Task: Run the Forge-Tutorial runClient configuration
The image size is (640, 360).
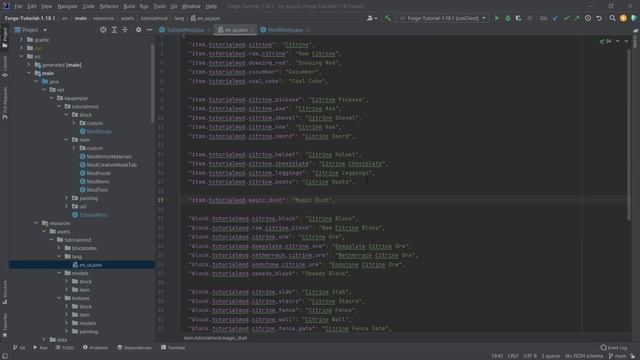Action: coord(497,18)
